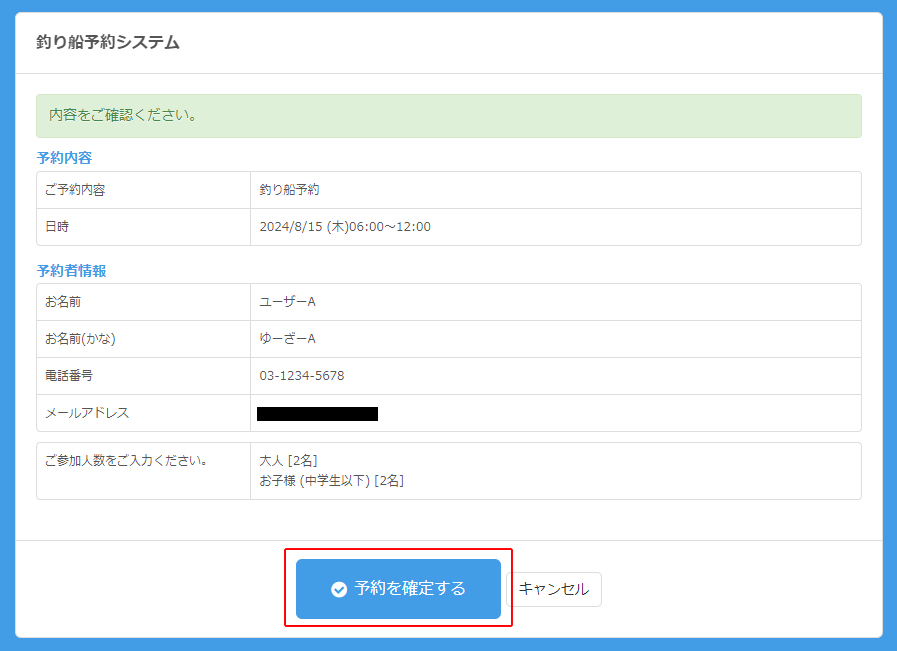Cancel the reservation with キャンセル button

coord(554,590)
